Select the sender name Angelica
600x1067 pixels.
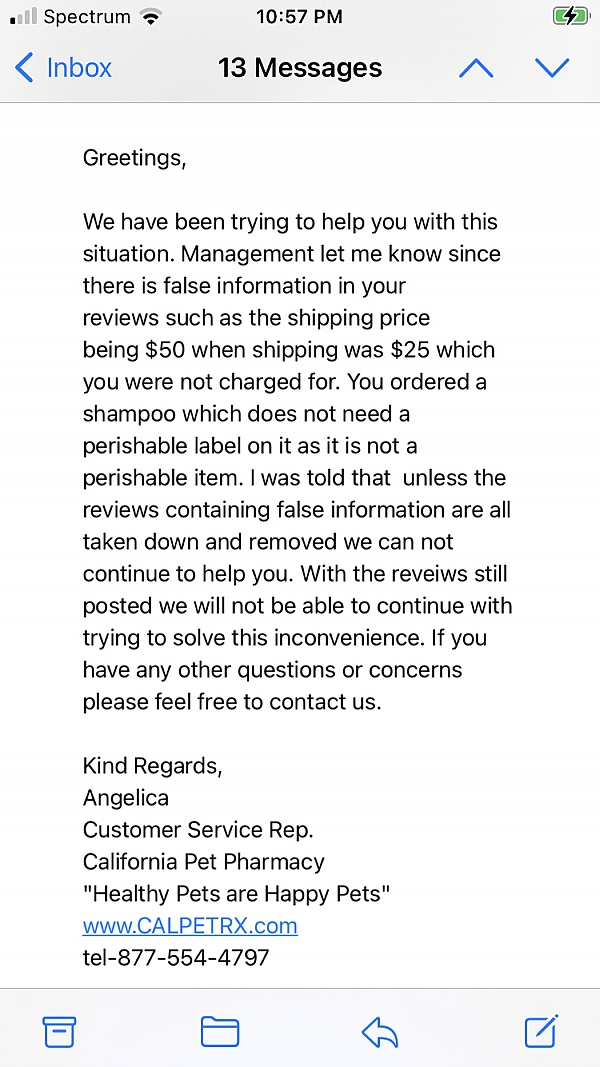pos(126,798)
